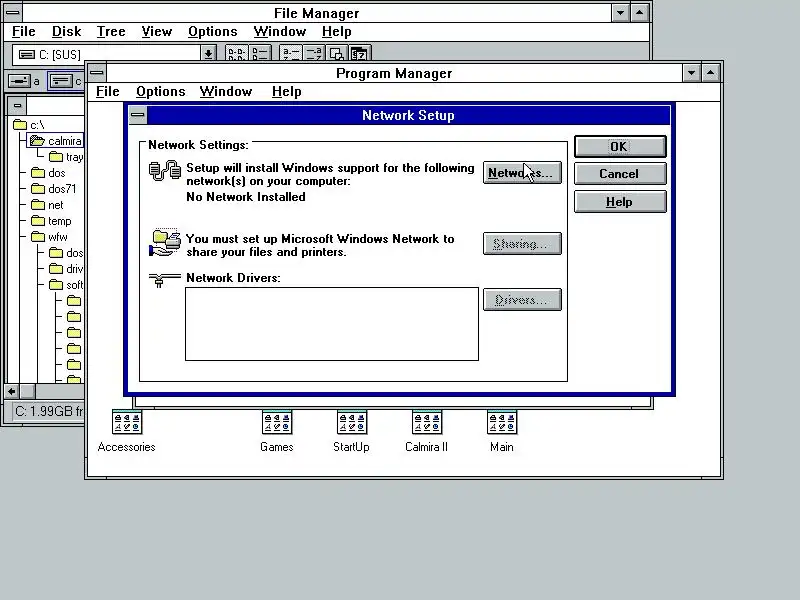Viewport: 800px width, 600px height.
Task: Click the File Manager all-file-details toolbar icon
Action: pyautogui.click(x=260, y=53)
